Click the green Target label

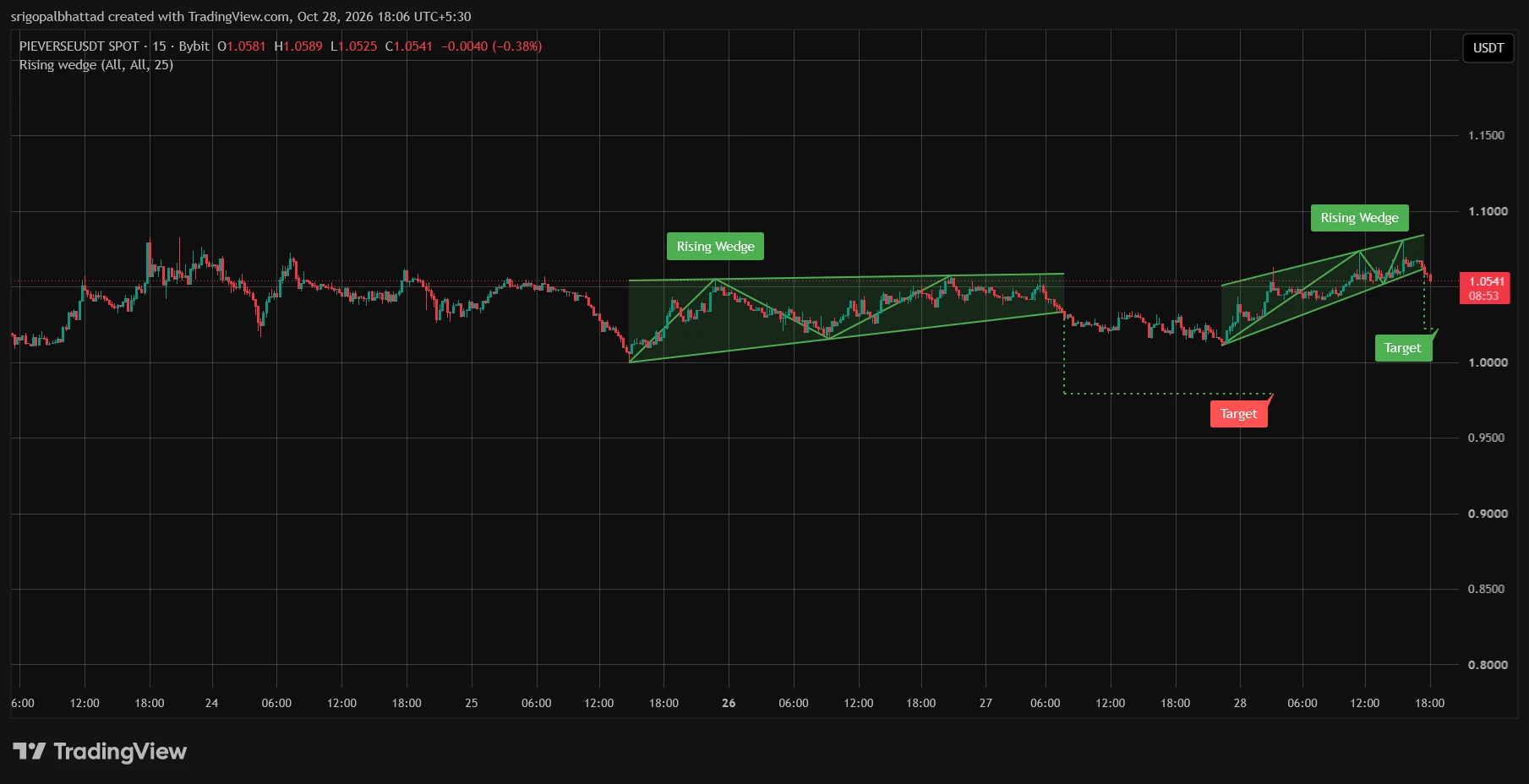coord(1402,348)
